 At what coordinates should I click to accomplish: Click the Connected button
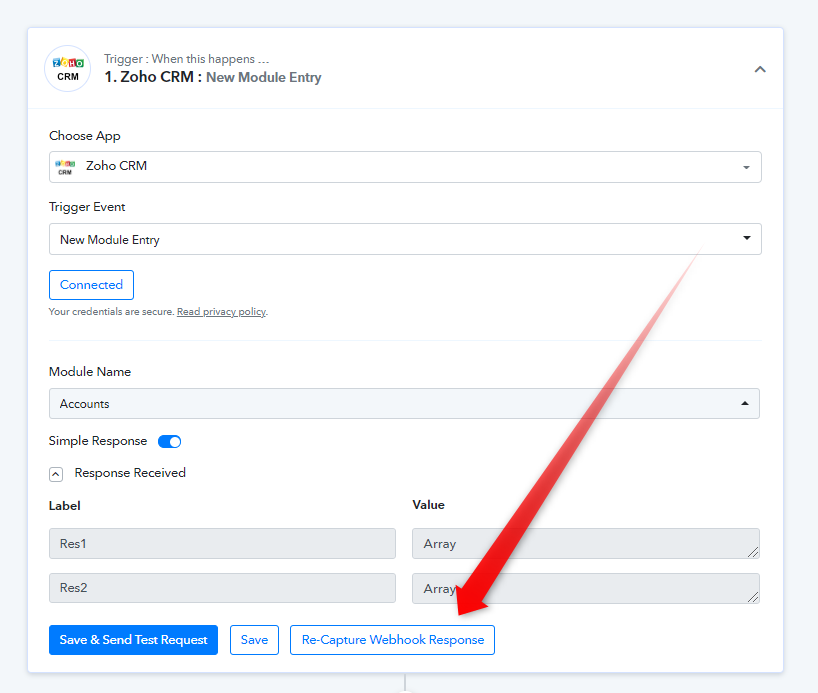pos(91,285)
